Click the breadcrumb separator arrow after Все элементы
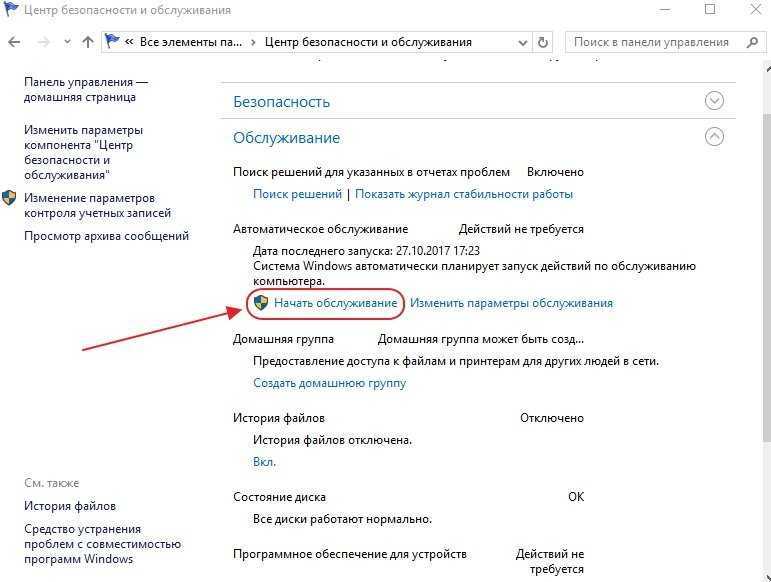This screenshot has height=582, width=771. click(x=253, y=43)
